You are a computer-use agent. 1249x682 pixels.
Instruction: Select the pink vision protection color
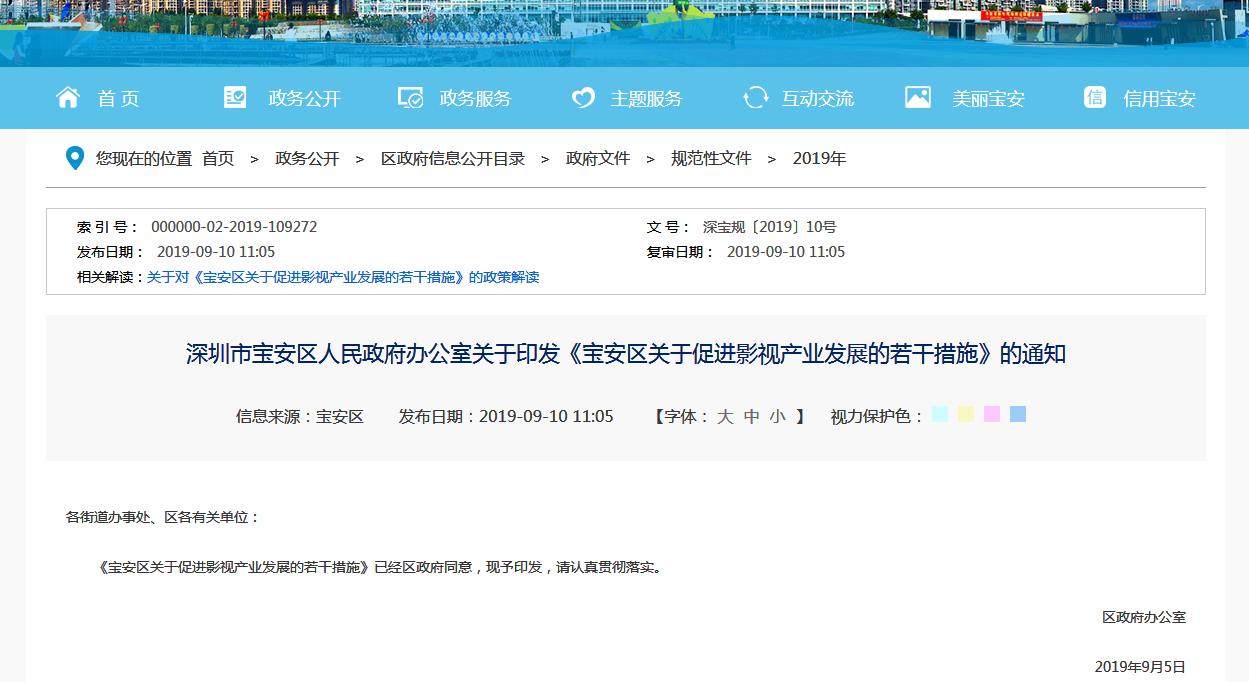992,414
